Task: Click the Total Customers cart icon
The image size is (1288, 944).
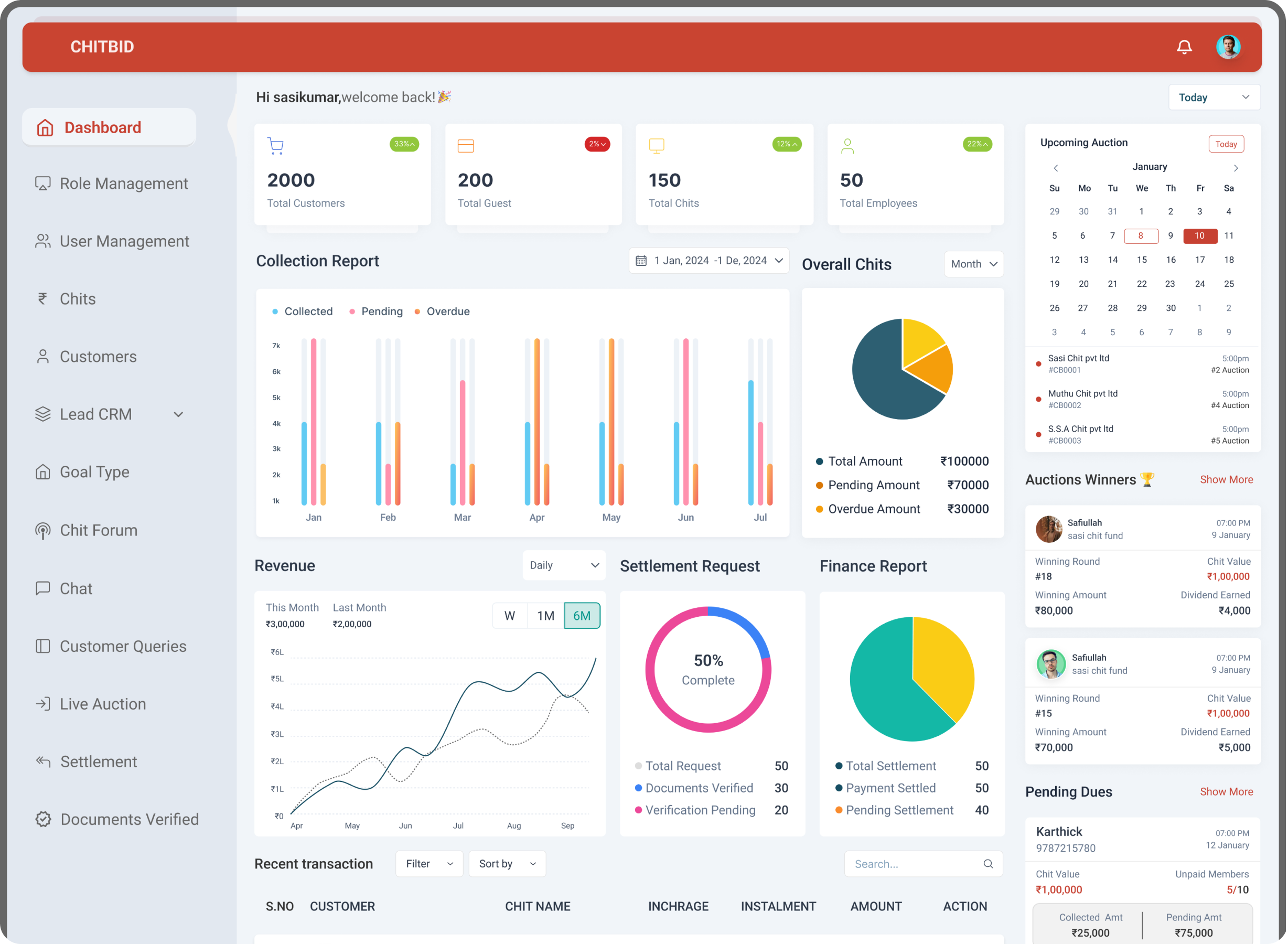Action: 275,146
